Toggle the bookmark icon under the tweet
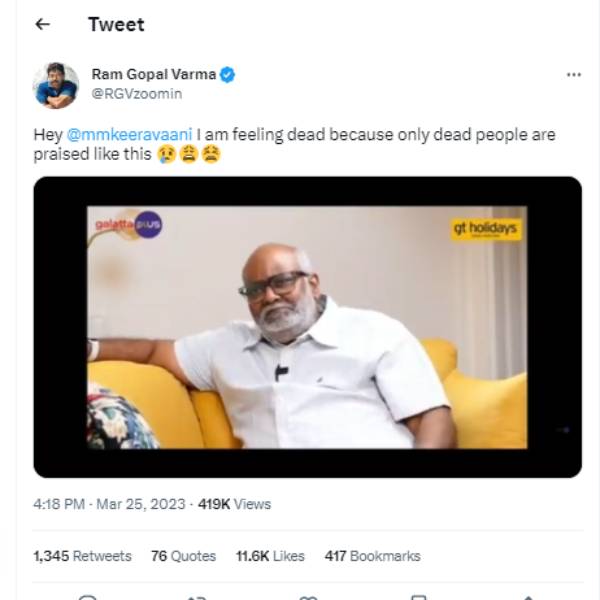Screen dimensions: 600x600 pos(418,596)
